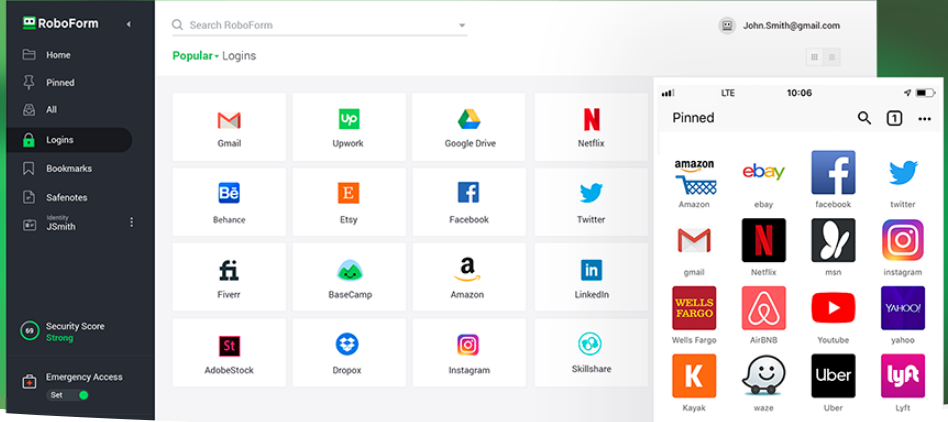This screenshot has width=948, height=422.
Task: Switch to grid view layout
Action: coord(815,57)
